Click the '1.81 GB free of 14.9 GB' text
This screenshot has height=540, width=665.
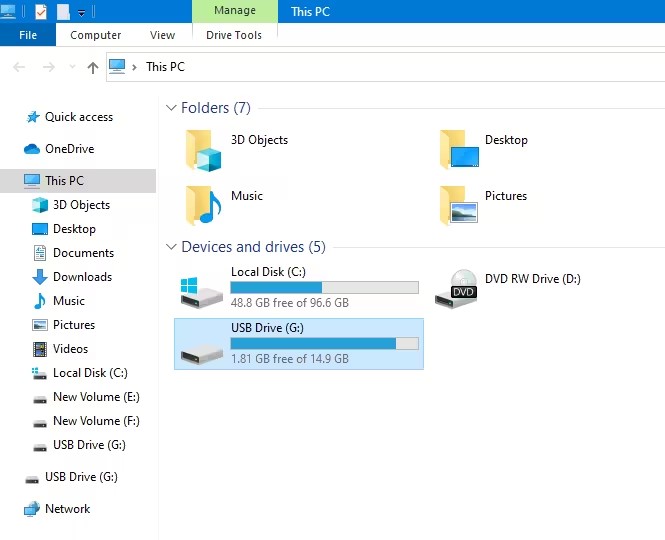pos(290,358)
